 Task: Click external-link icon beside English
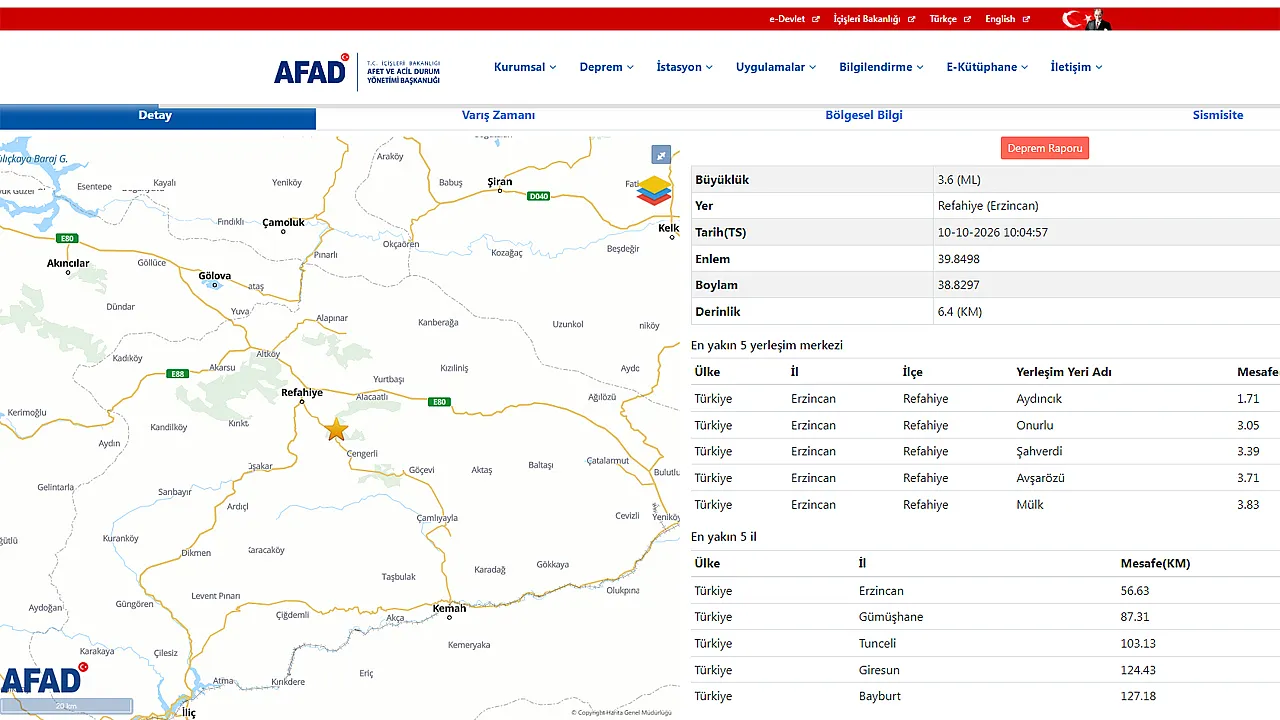pos(1025,19)
